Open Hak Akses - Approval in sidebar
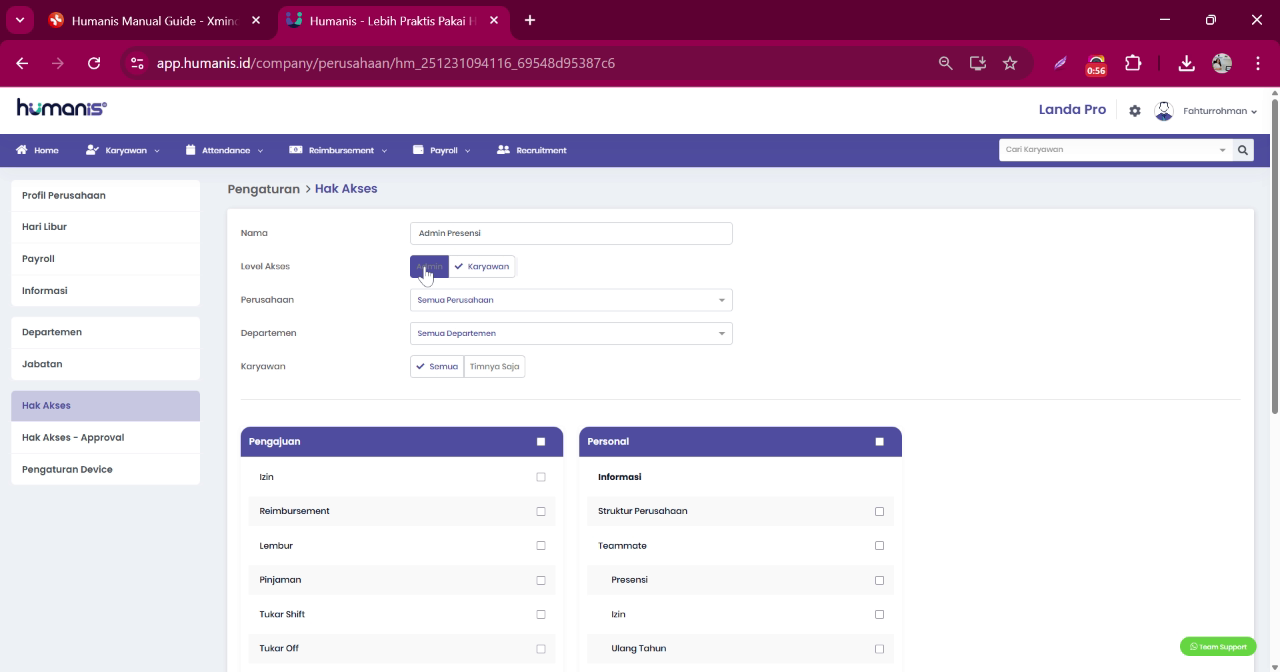This screenshot has width=1280, height=672. (105, 437)
